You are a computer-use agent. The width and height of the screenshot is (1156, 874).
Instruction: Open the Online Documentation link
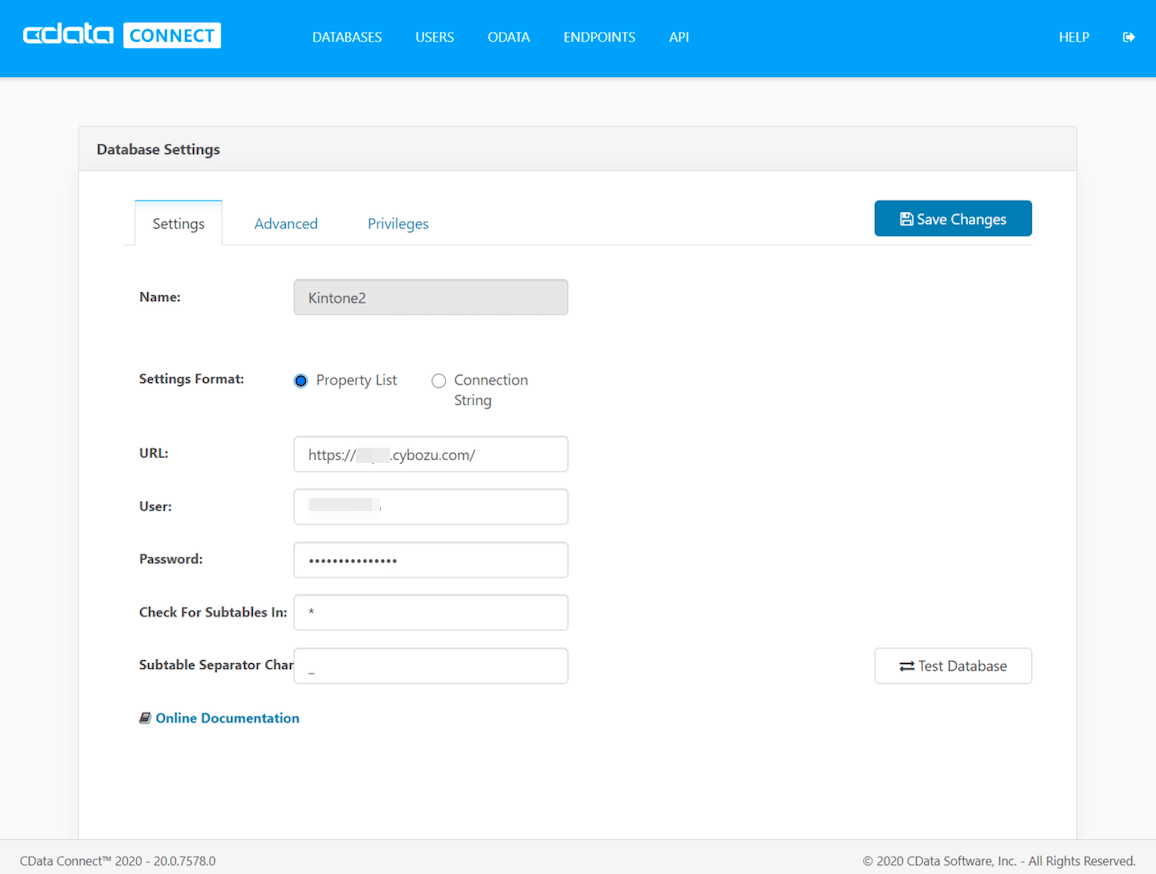[x=227, y=718]
